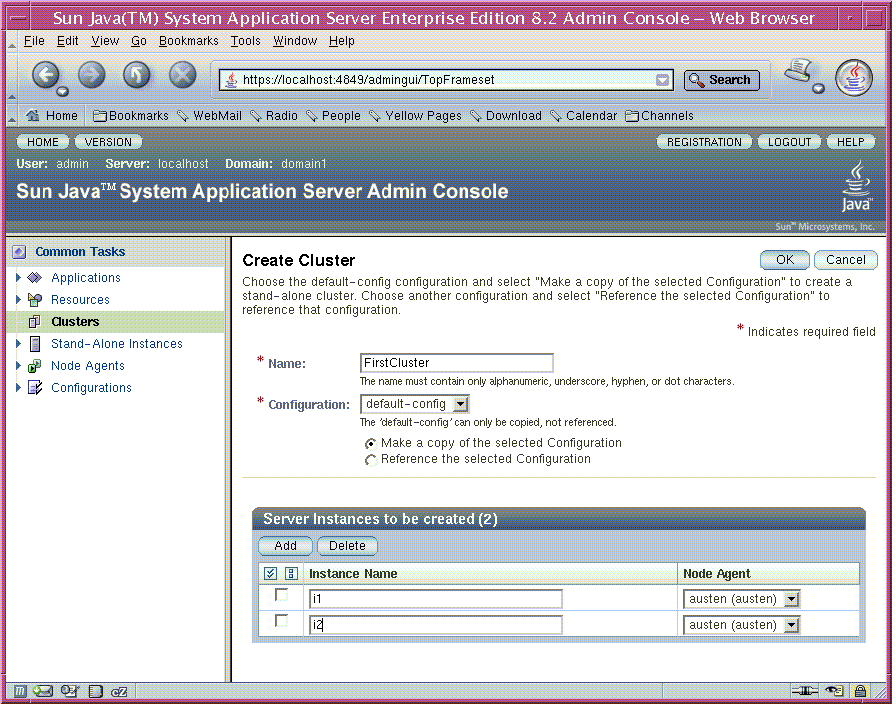The image size is (892, 704).
Task: Open Node Agent dropdown for instance i2
Action: point(742,625)
